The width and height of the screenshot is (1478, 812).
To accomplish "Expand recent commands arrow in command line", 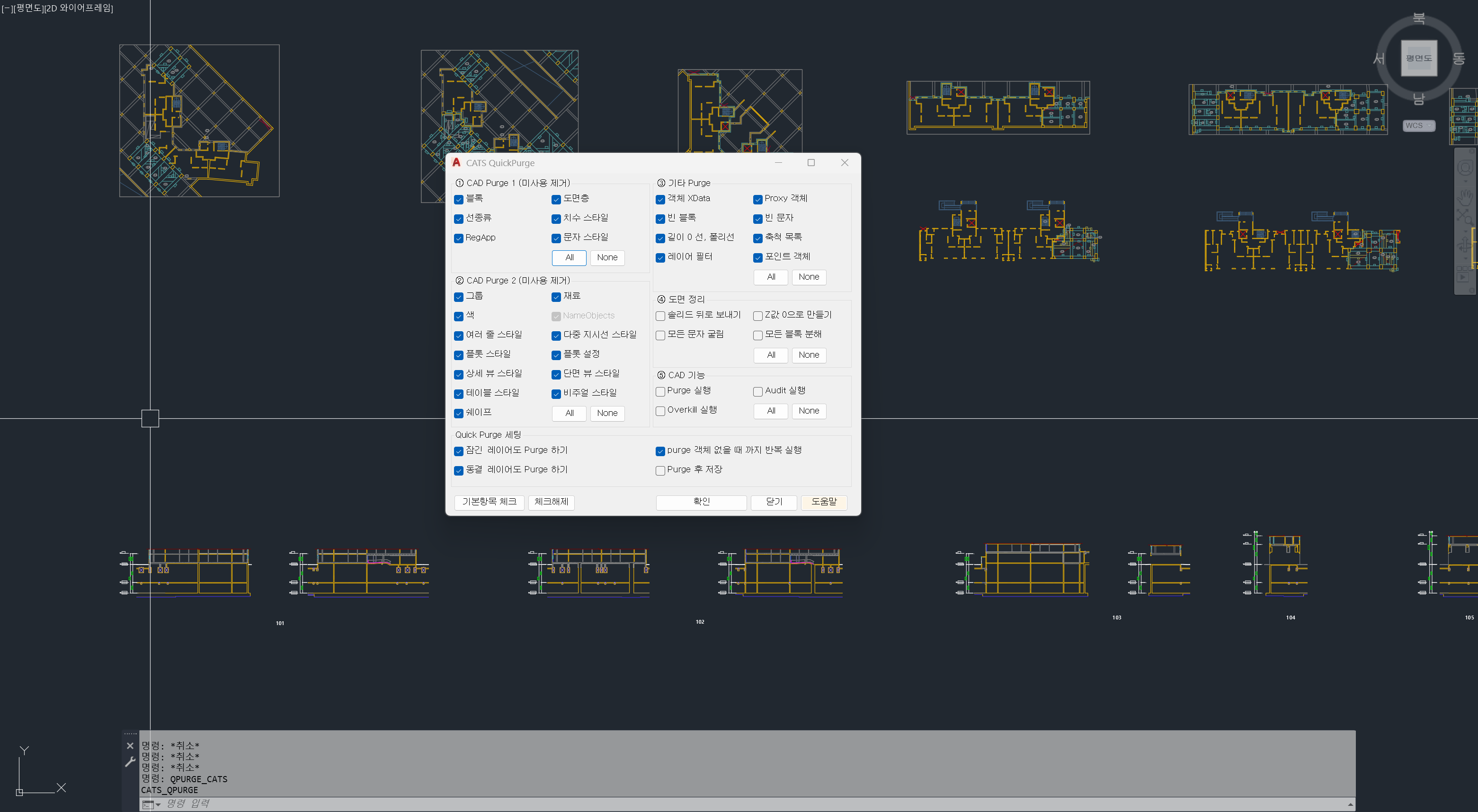I will [158, 804].
